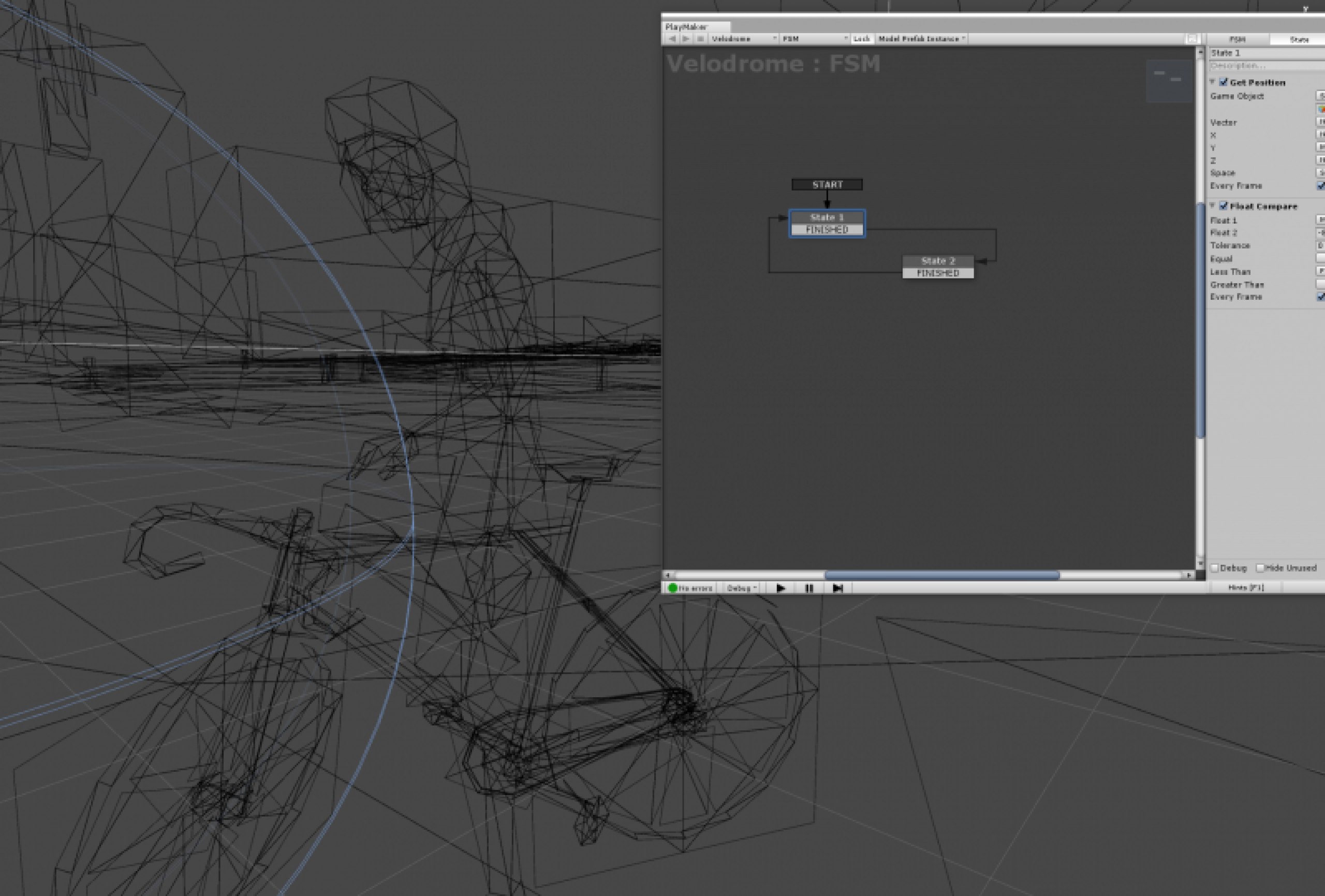Go back to the previous FSM

(x=672, y=39)
